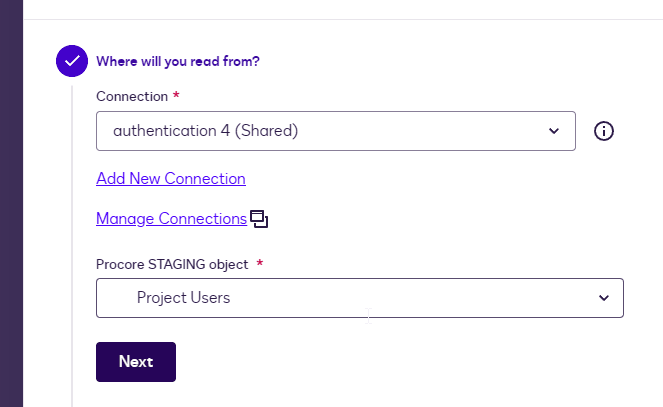Select the "Where will you read from?" step heading

[178, 61]
